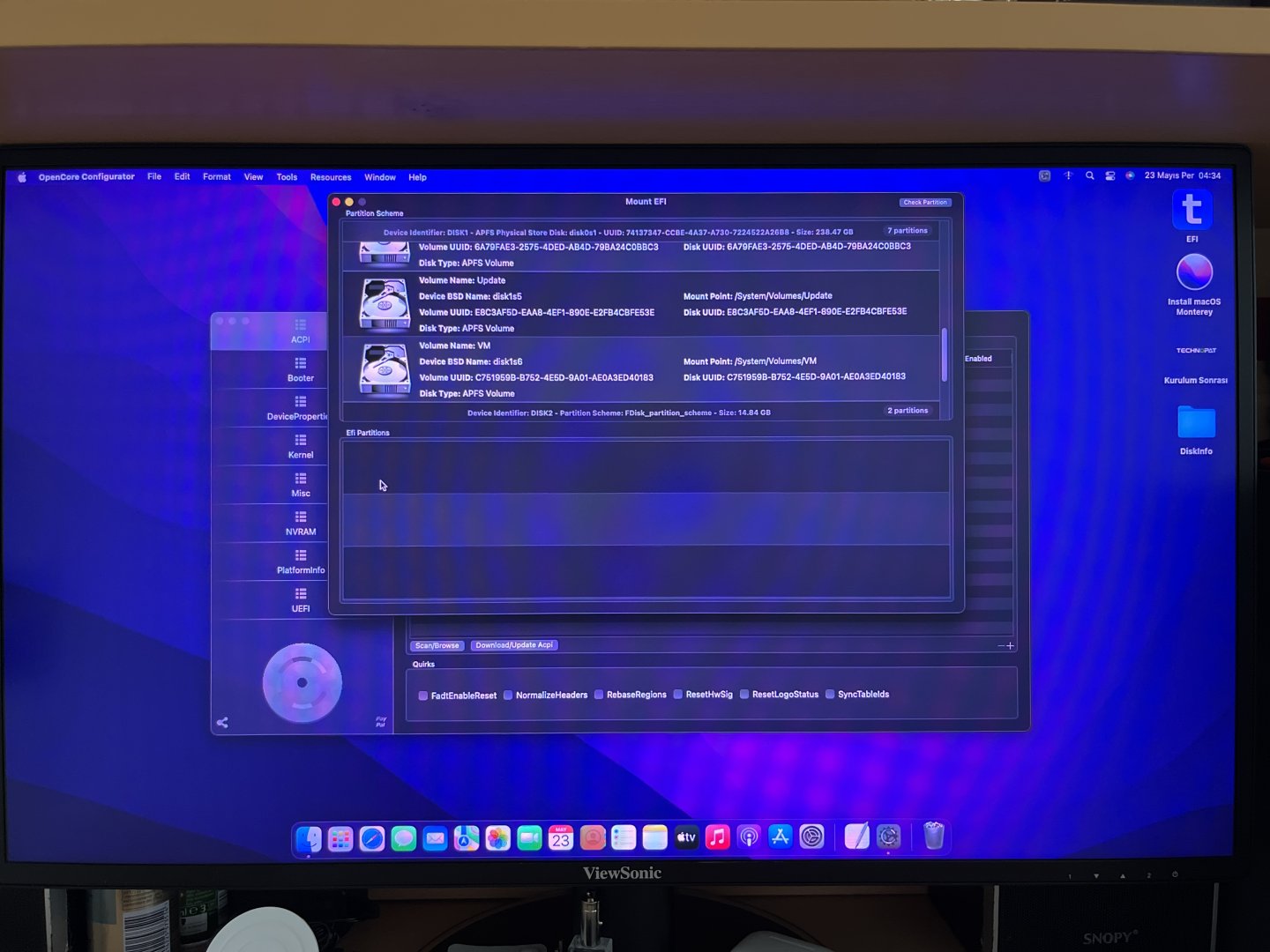Open System Preferences from the Dock
Image resolution: width=1270 pixels, height=952 pixels.
811,837
